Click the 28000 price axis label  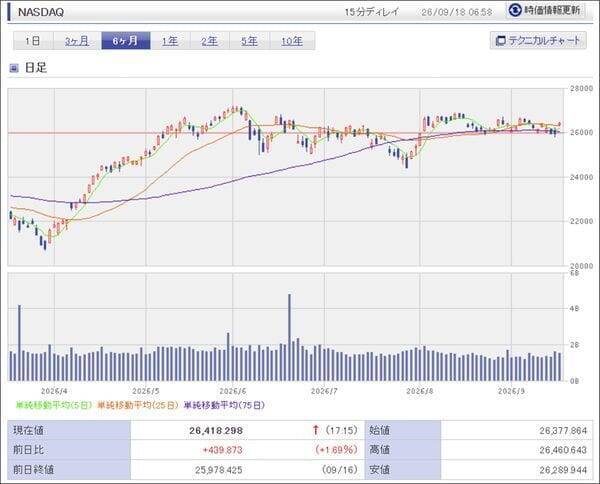point(581,88)
